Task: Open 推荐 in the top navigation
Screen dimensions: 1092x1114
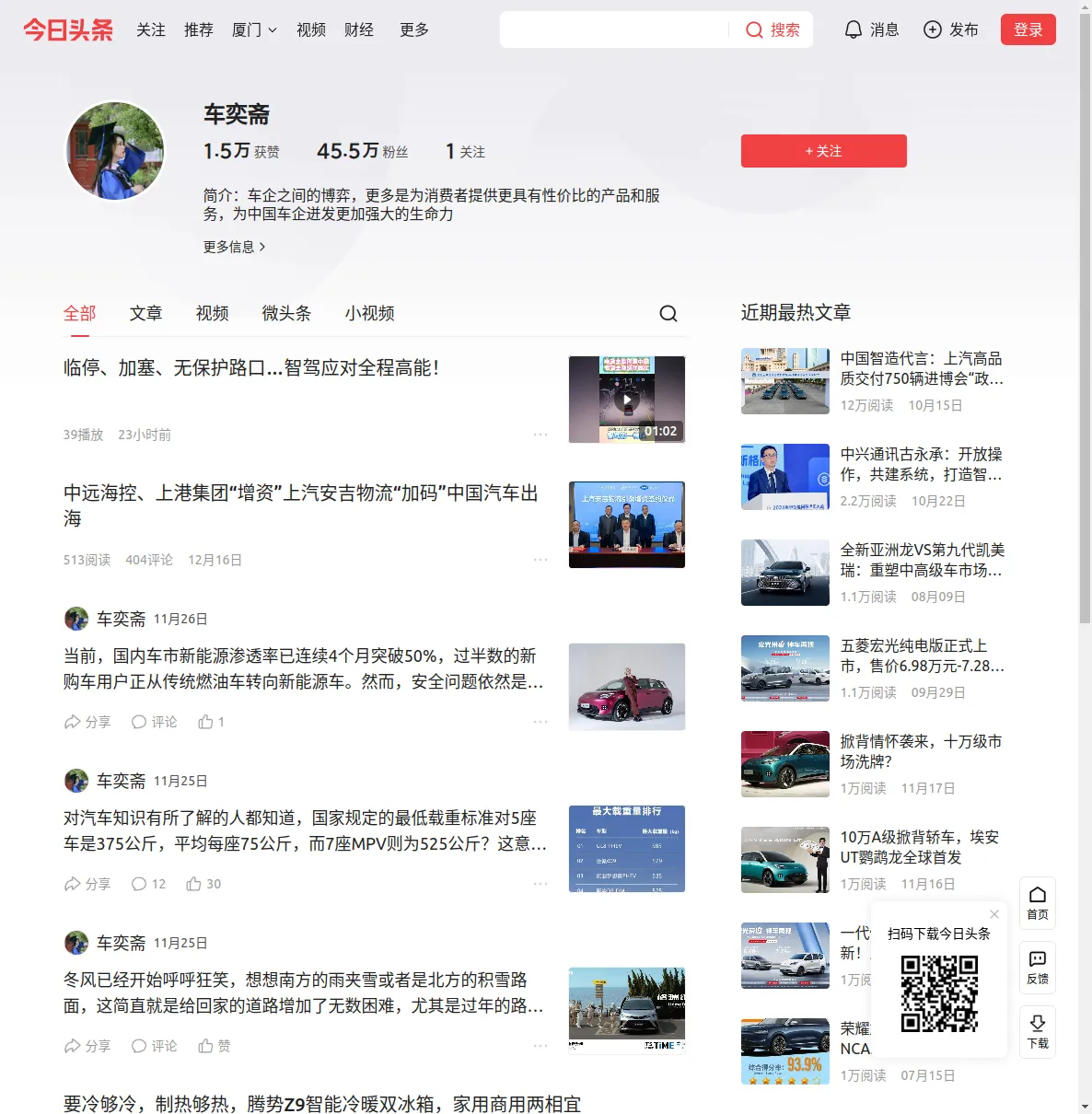Action: (x=199, y=29)
